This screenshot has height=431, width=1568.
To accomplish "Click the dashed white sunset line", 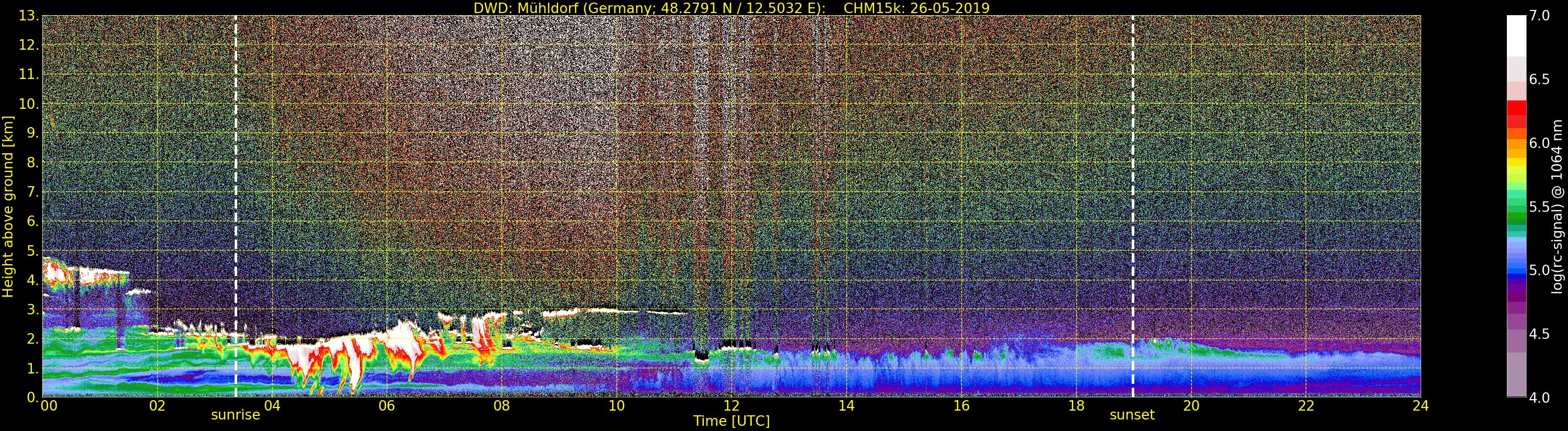I will pyautogui.click(x=1133, y=206).
